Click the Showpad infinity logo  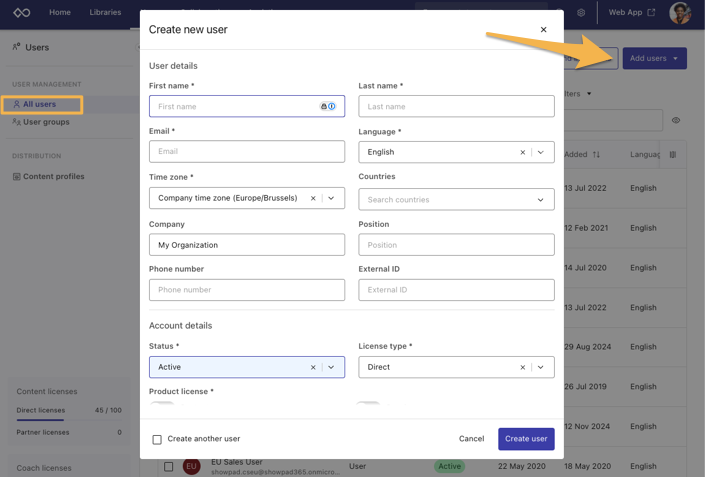coord(22,13)
